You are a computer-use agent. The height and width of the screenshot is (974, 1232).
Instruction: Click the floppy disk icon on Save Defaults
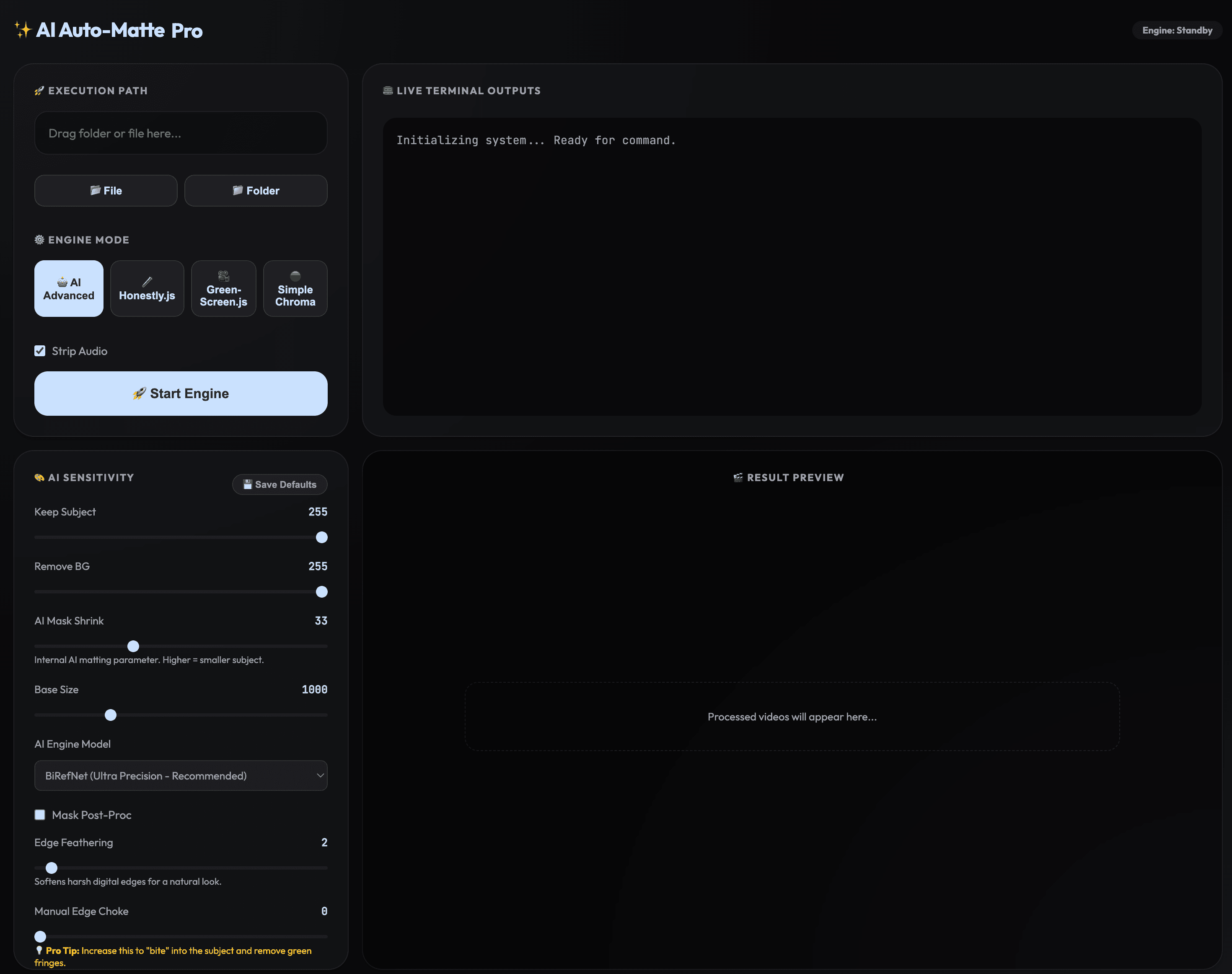[247, 484]
